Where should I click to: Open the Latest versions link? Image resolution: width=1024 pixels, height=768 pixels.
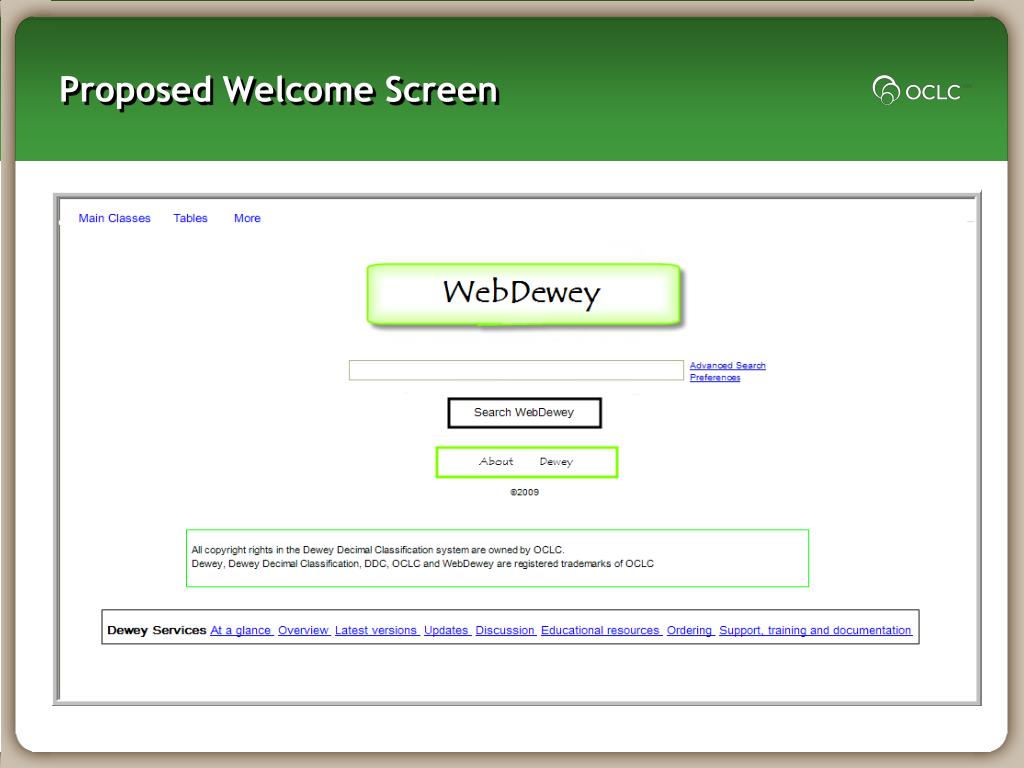[376, 630]
